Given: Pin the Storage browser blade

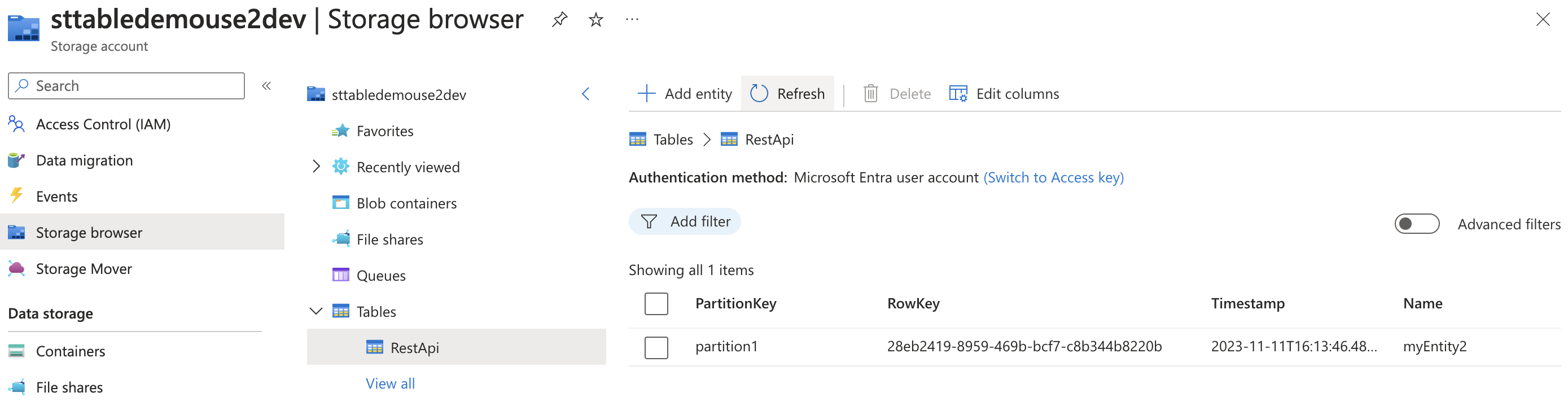Looking at the screenshot, I should 559,20.
